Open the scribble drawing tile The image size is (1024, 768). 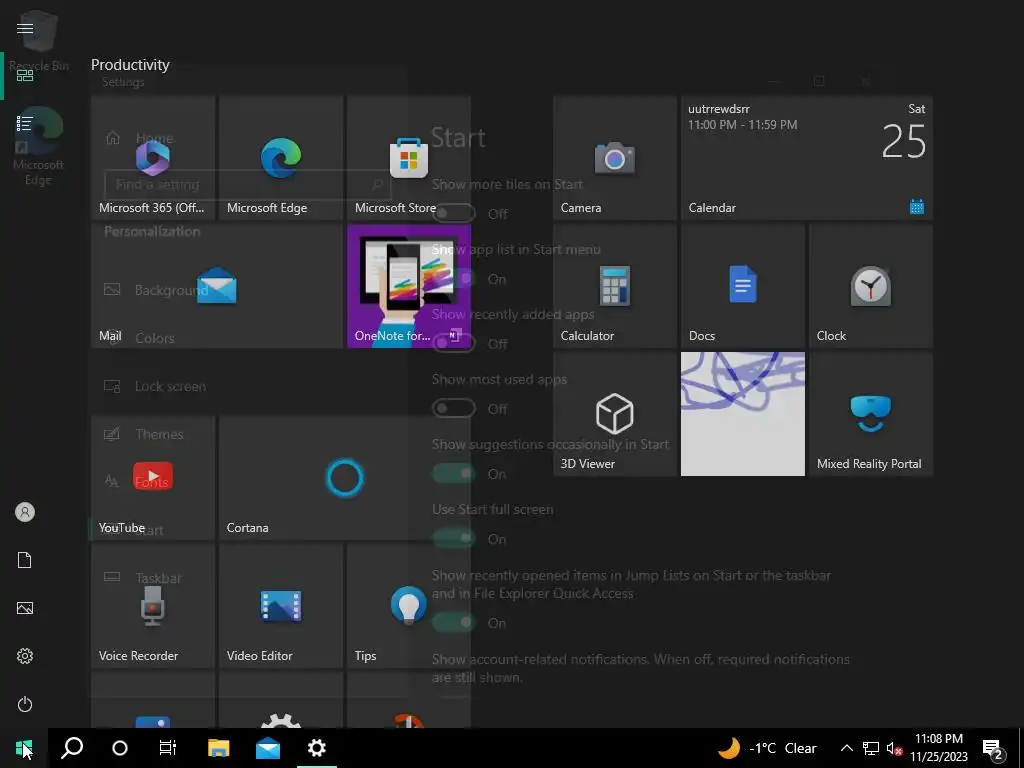pos(743,413)
